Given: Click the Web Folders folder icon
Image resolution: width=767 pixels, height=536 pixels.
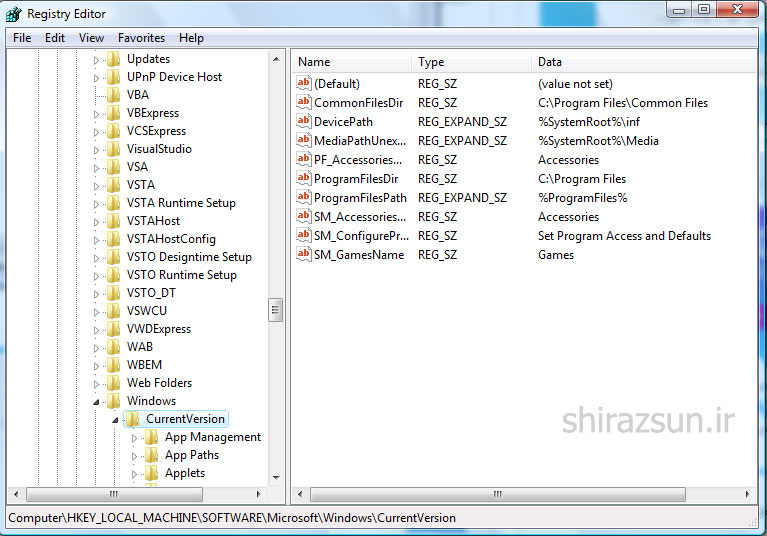Looking at the screenshot, I should [114, 383].
